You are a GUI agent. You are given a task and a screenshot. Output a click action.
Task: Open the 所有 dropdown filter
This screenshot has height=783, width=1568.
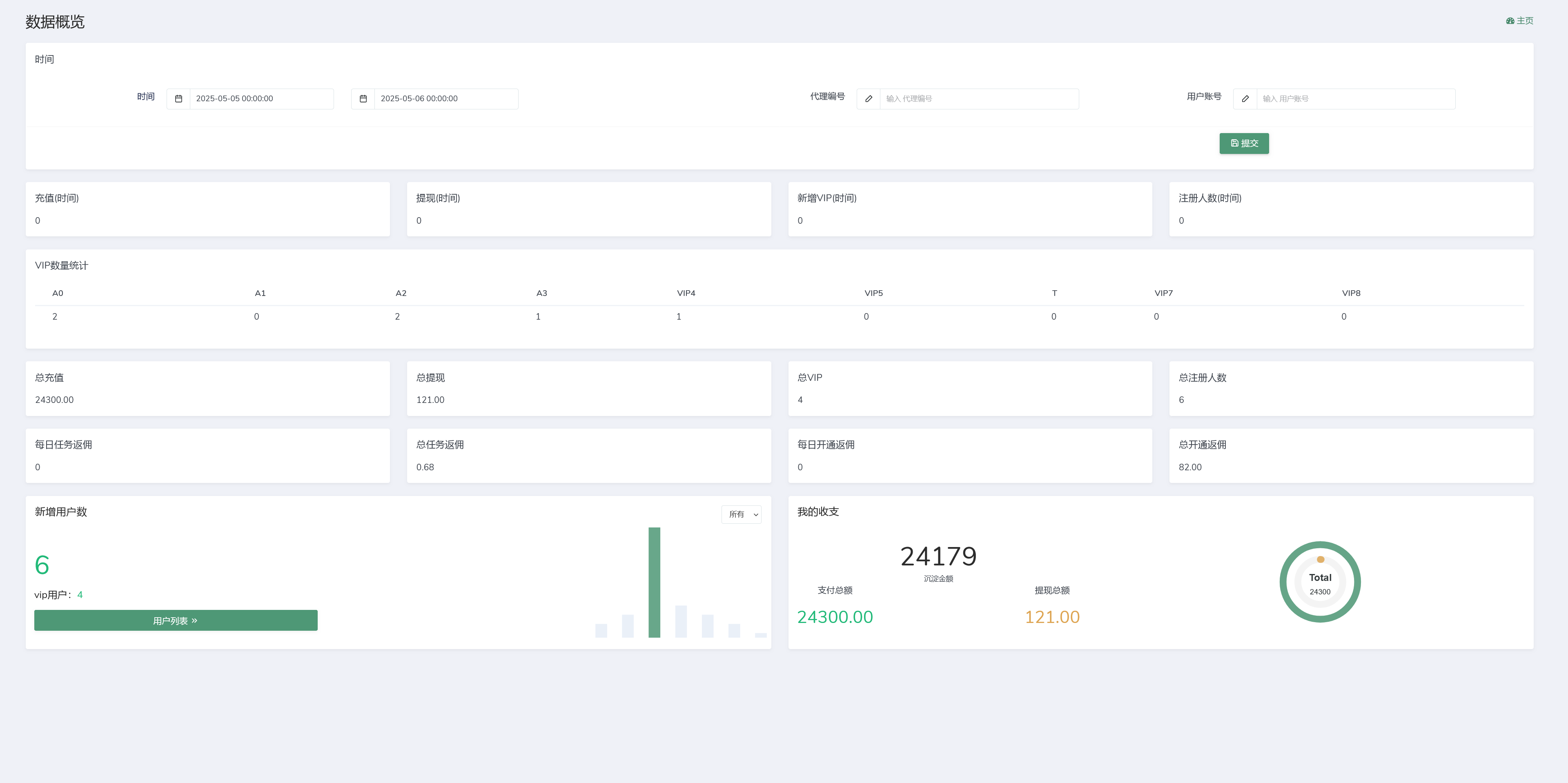(x=742, y=514)
